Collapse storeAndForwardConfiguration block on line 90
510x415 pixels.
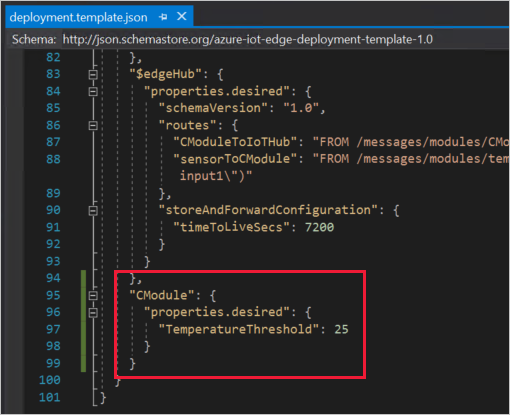tap(93, 211)
